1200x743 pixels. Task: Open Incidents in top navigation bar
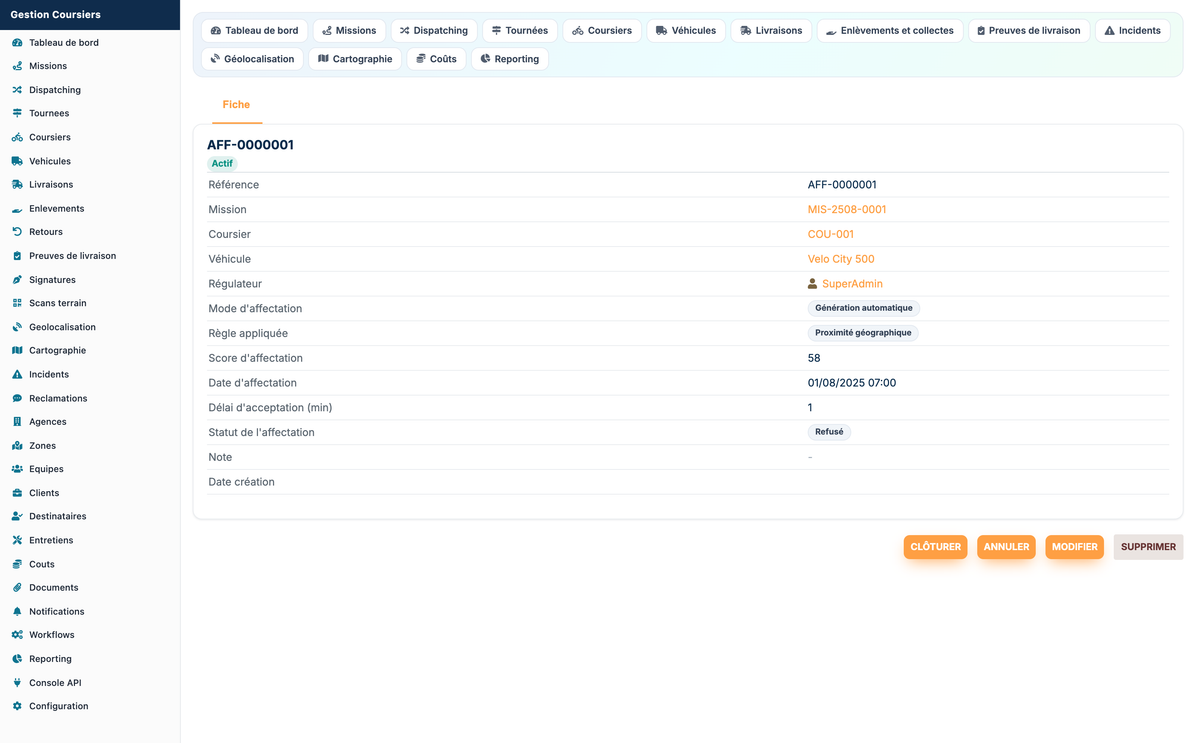click(1133, 31)
